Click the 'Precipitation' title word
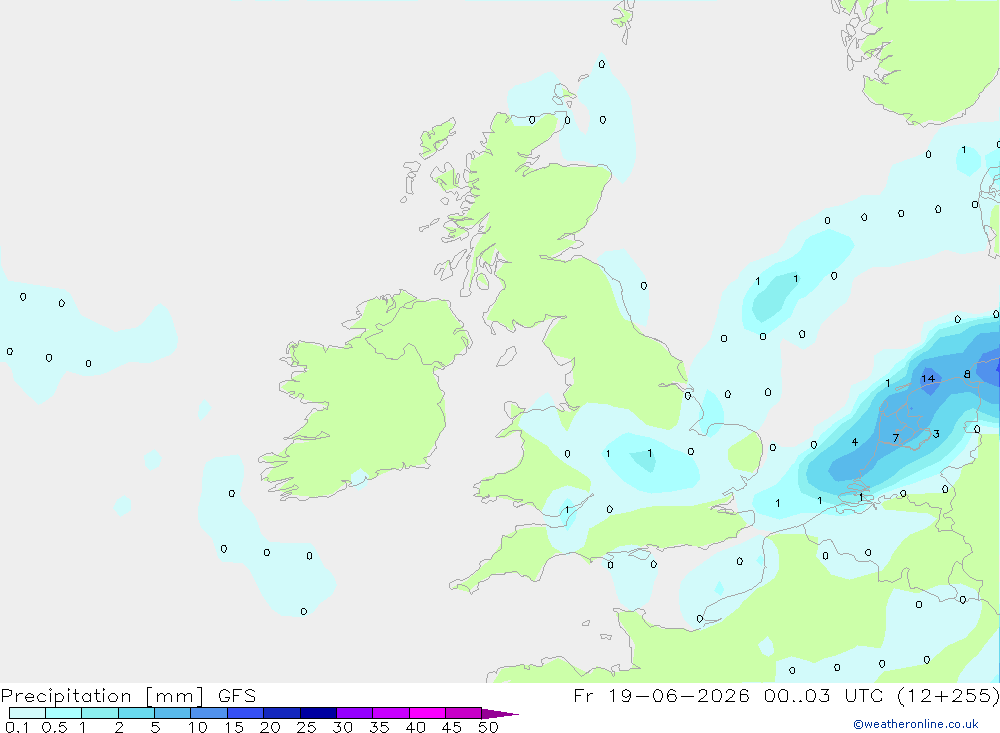 click(x=66, y=695)
